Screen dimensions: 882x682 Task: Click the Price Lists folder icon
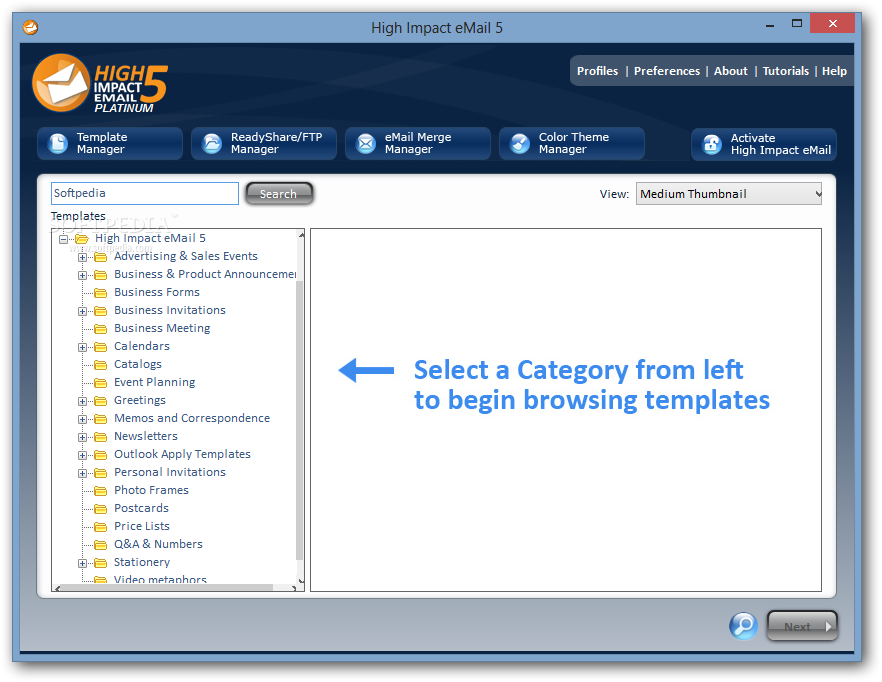(101, 527)
